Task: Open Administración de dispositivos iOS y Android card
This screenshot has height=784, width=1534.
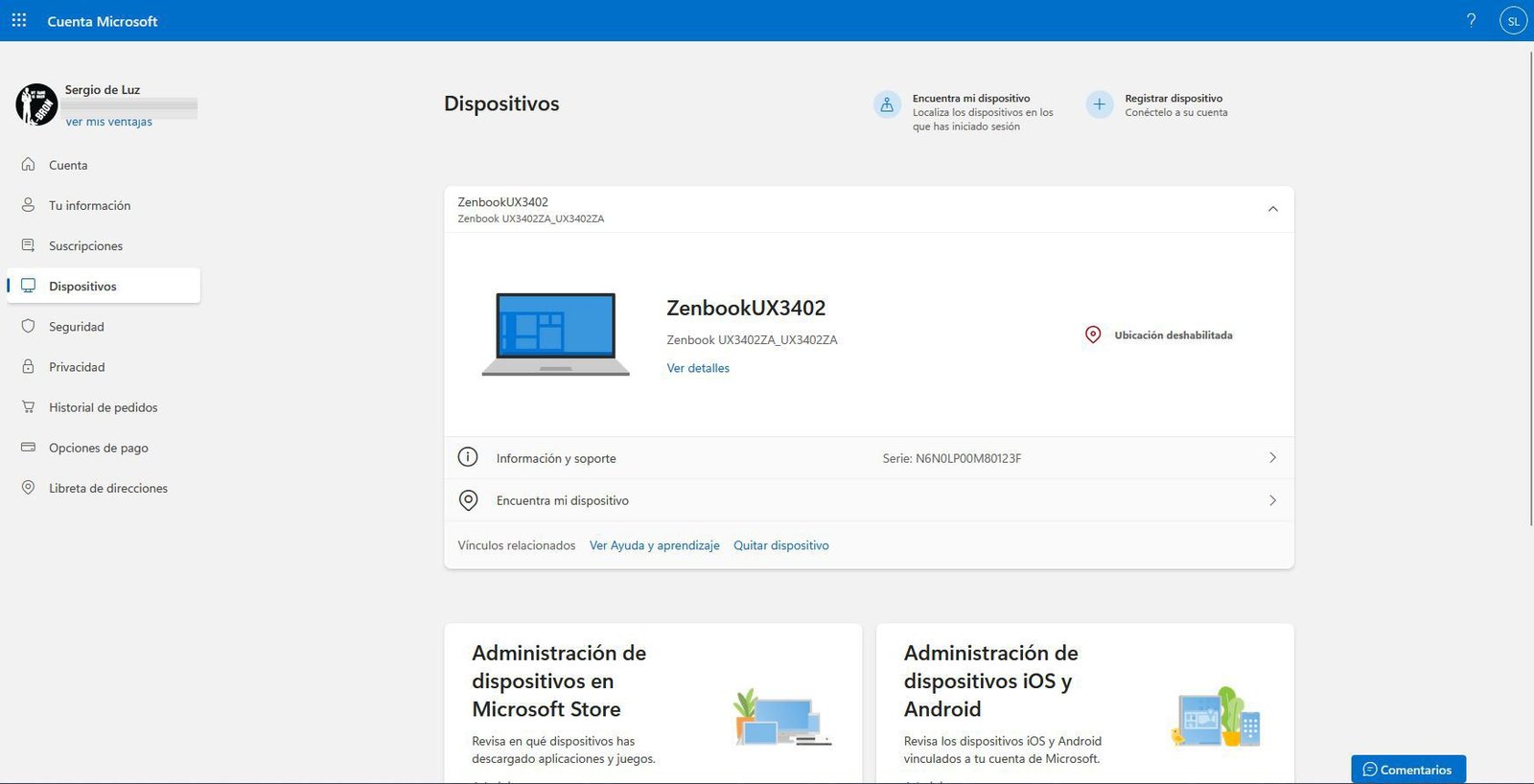Action: [1085, 703]
